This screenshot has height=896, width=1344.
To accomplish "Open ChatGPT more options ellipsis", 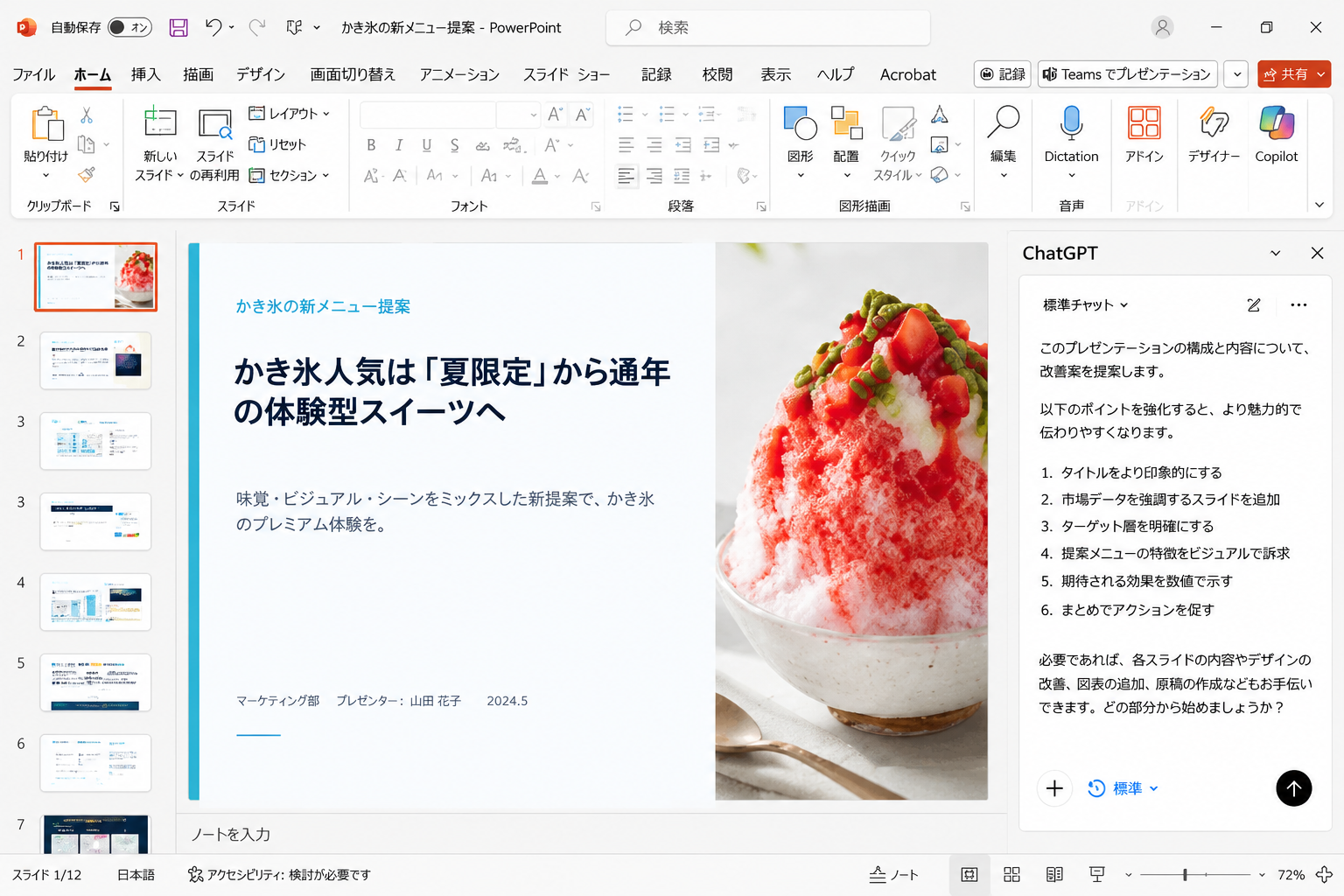I will (x=1298, y=304).
